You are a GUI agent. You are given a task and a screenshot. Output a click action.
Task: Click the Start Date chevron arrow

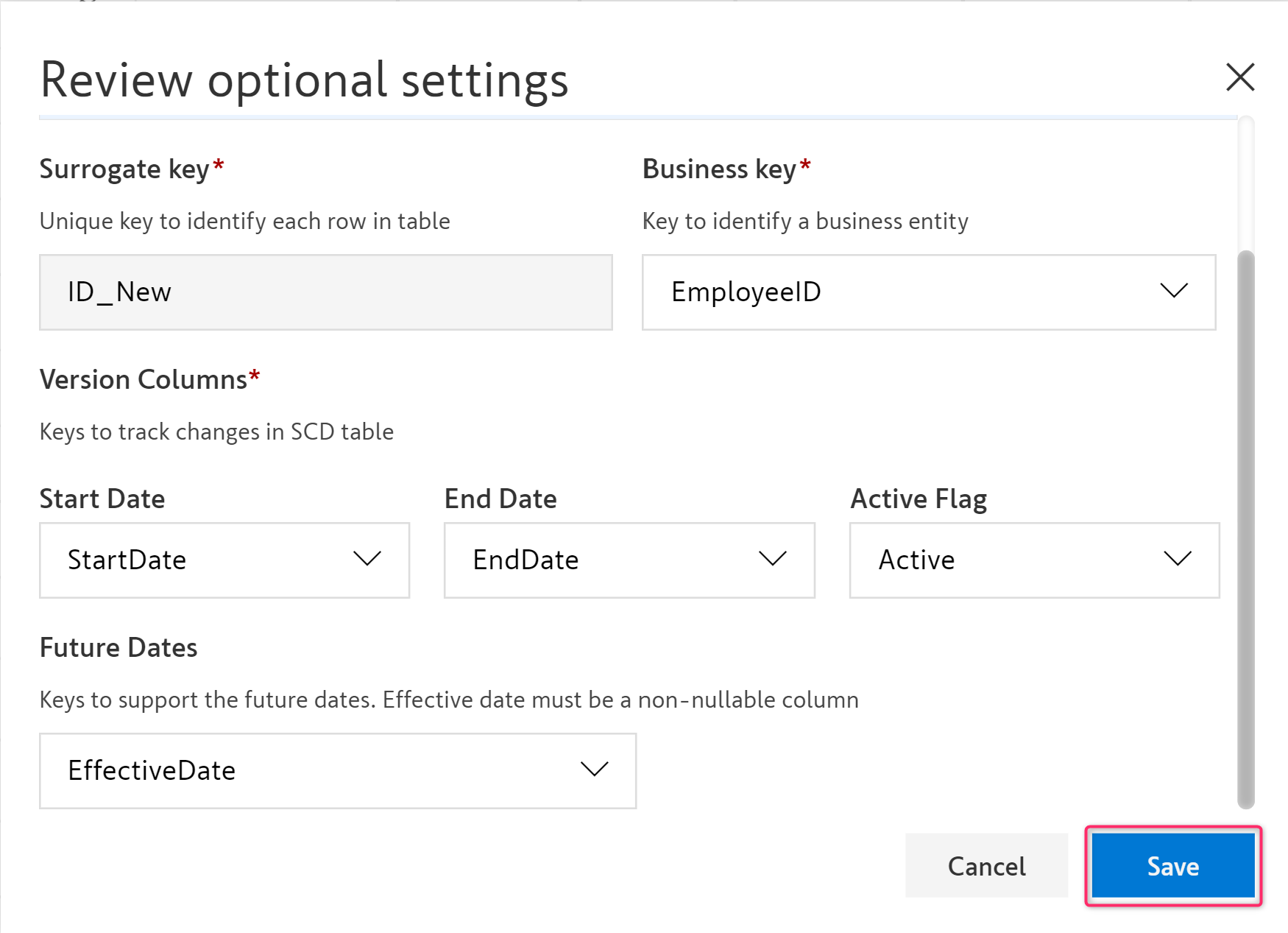click(367, 560)
